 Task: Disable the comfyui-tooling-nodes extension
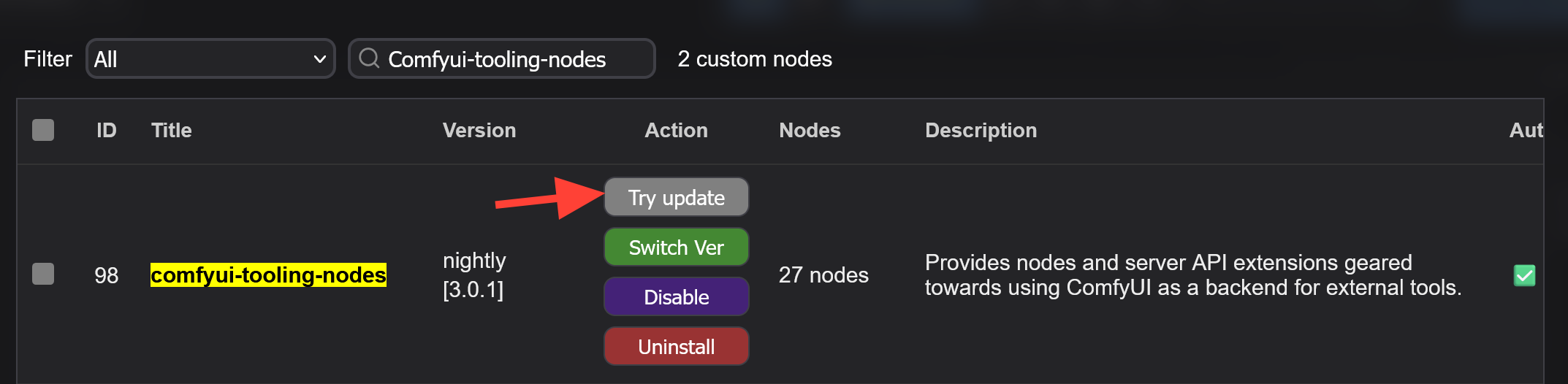point(676,297)
